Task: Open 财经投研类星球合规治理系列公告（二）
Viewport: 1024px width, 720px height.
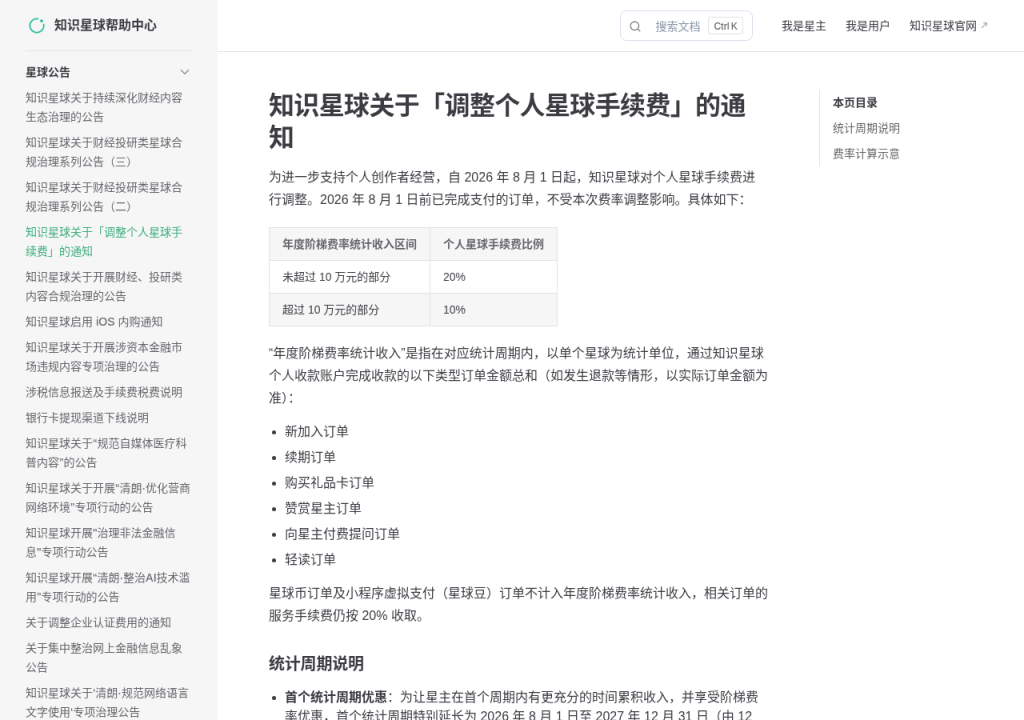Action: coord(104,197)
